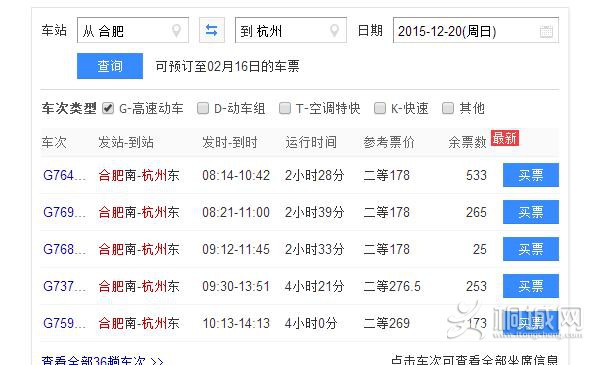Click the 参考票价 column header
Viewport: 613px width, 365px height.
(x=389, y=142)
